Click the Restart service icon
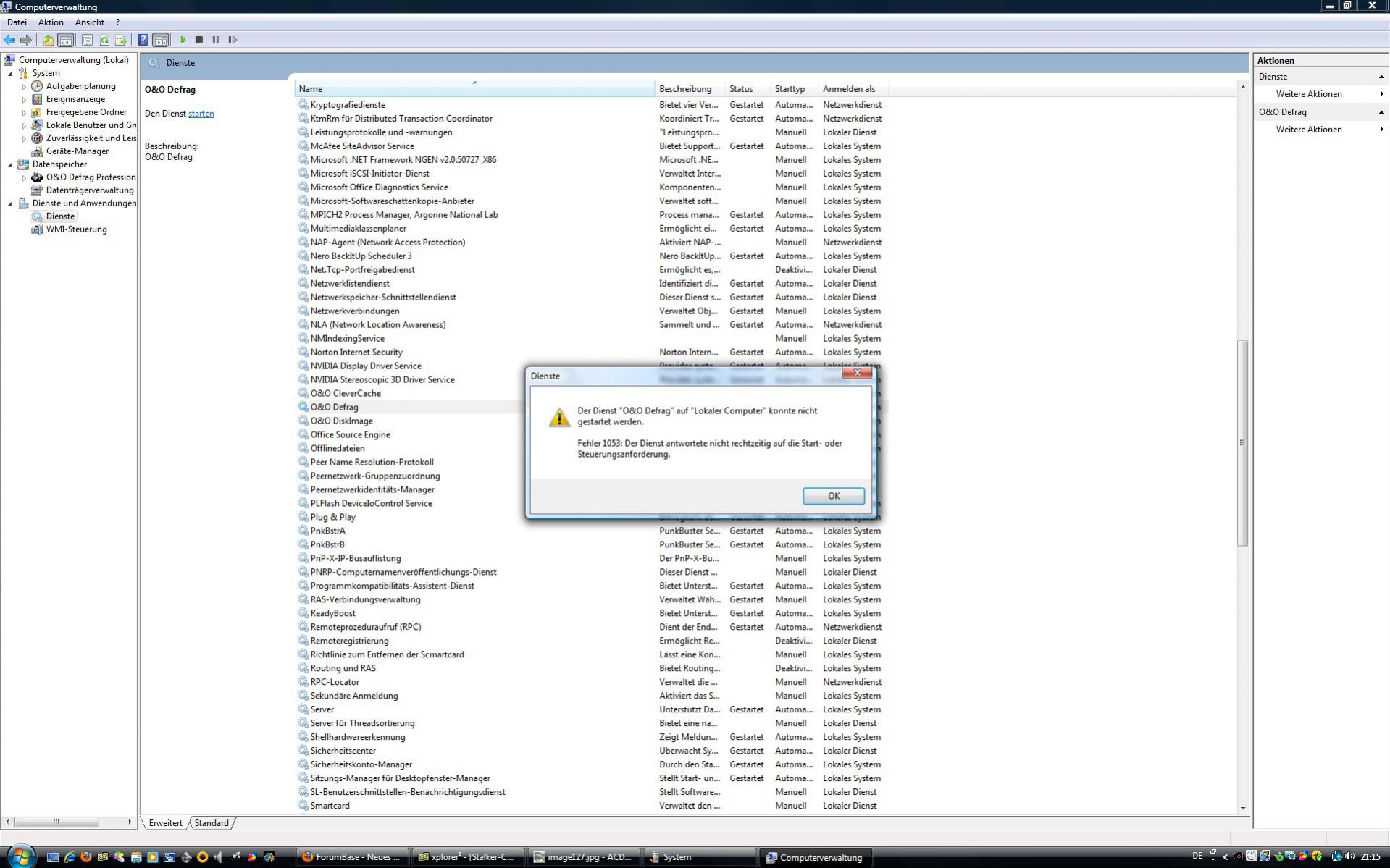The width and height of the screenshot is (1390, 868). pos(233,40)
